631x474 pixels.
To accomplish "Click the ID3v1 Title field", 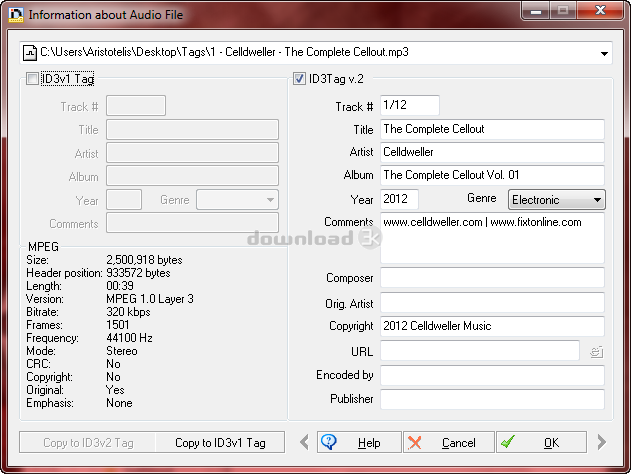I will [x=192, y=130].
